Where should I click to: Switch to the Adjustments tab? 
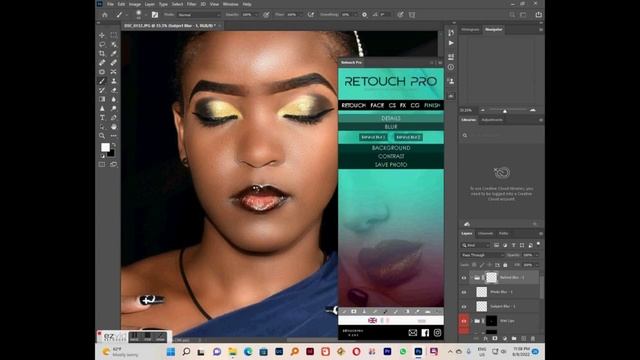pos(492,120)
